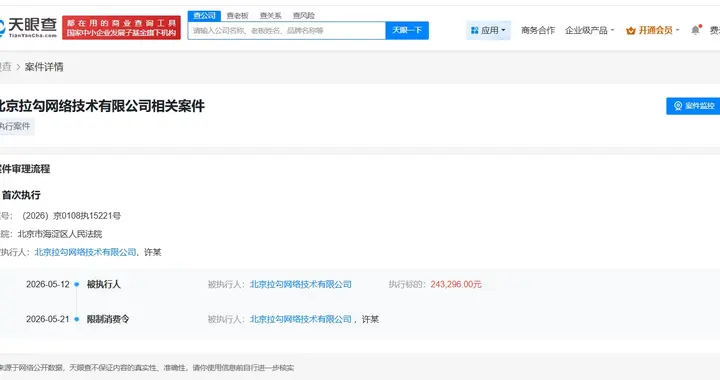Focus the company name search field
Viewport: 720px width, 380px height.
pos(287,30)
